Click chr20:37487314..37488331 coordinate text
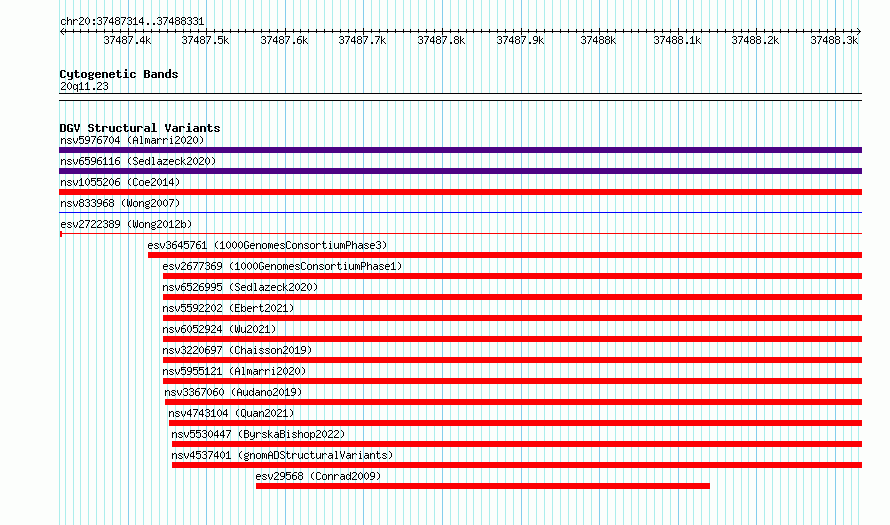The height and width of the screenshot is (525, 890). 132,22
